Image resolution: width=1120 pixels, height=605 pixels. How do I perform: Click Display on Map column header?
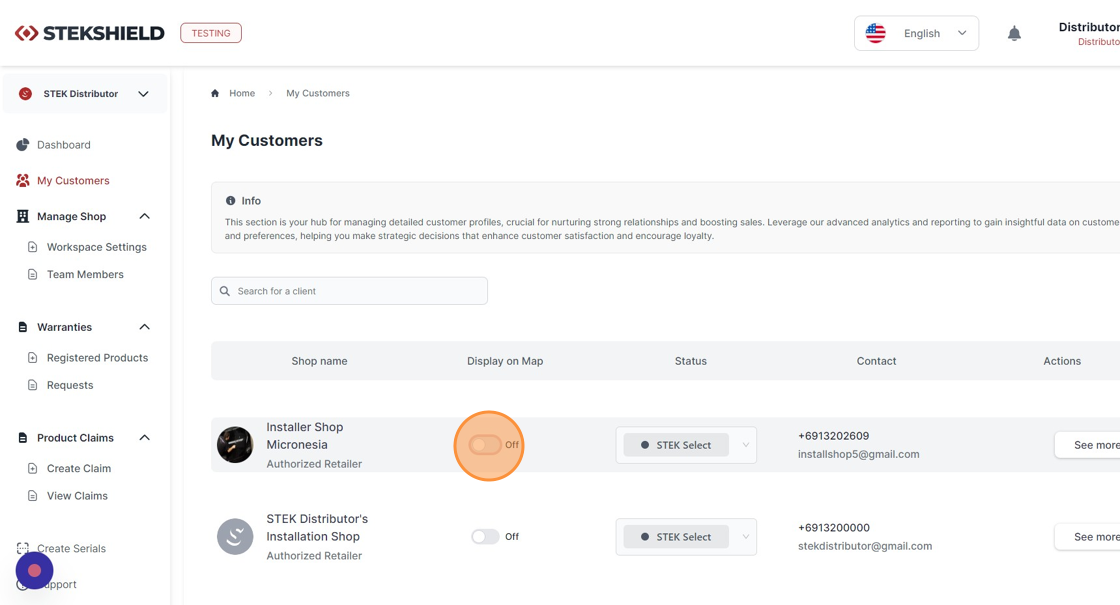[505, 361]
